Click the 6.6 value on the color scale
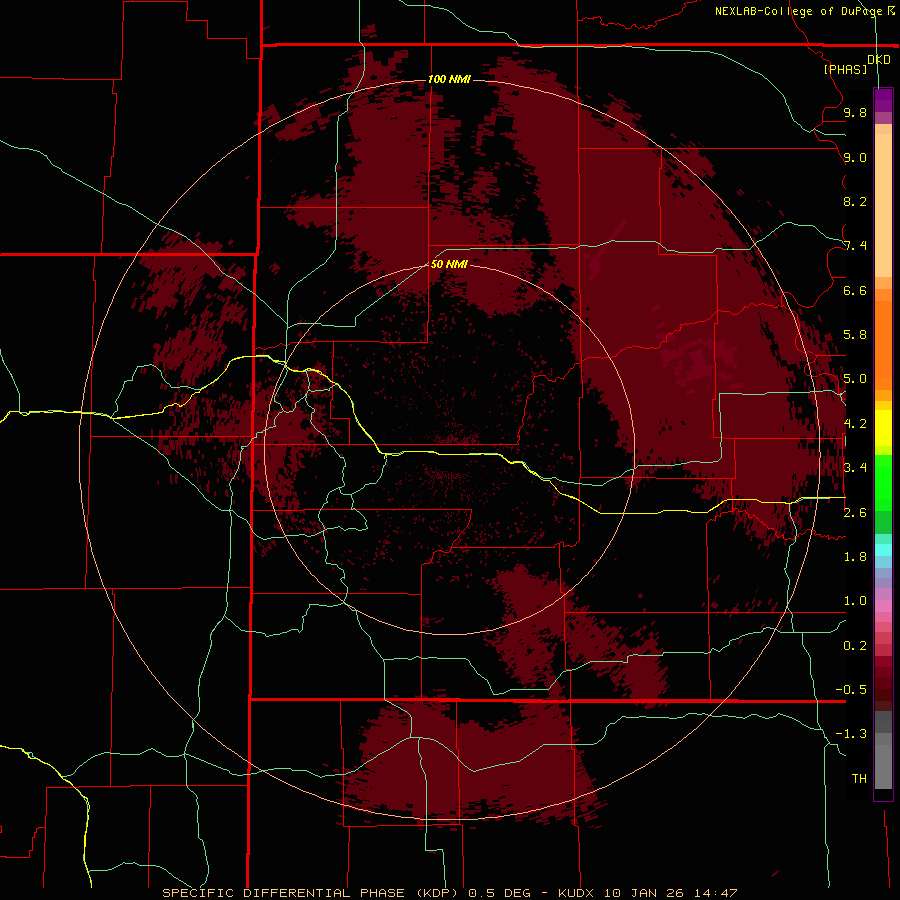The image size is (900, 900). tap(855, 290)
